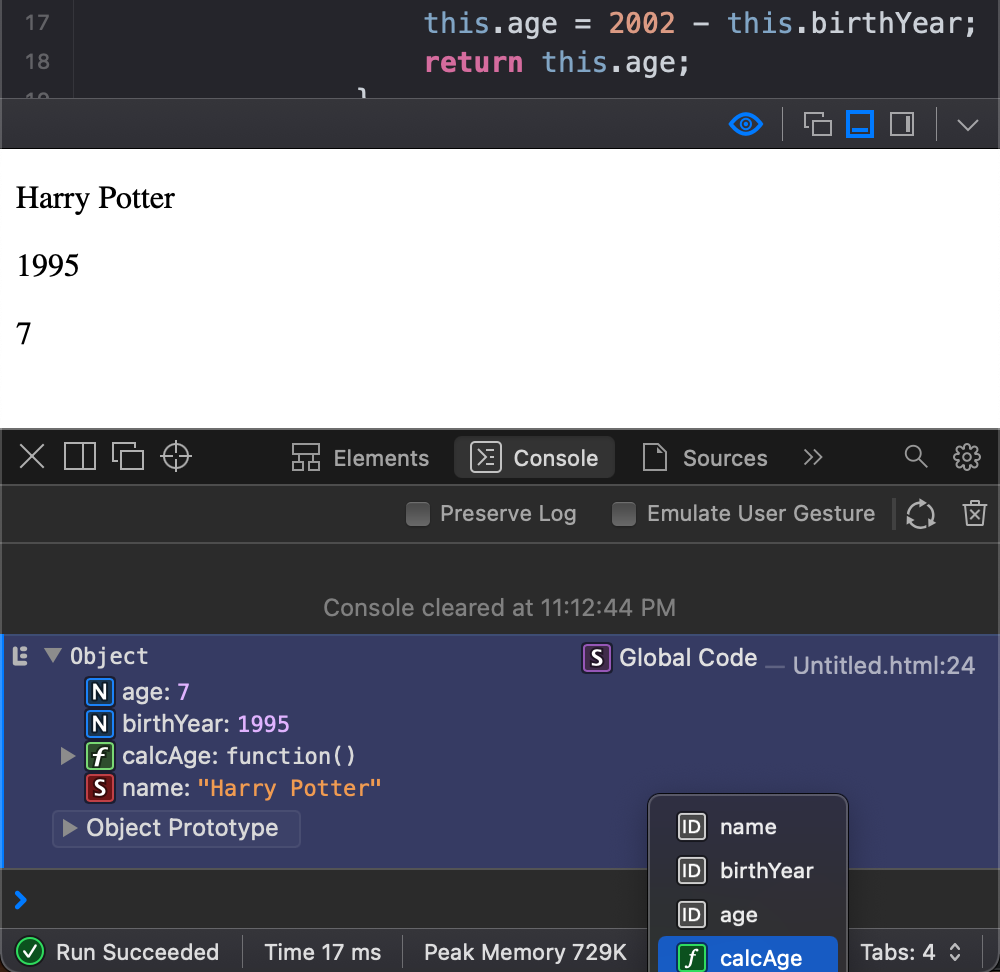Image resolution: width=1000 pixels, height=972 pixels.
Task: Click the Run Succeeded status text
Action: pos(137,952)
